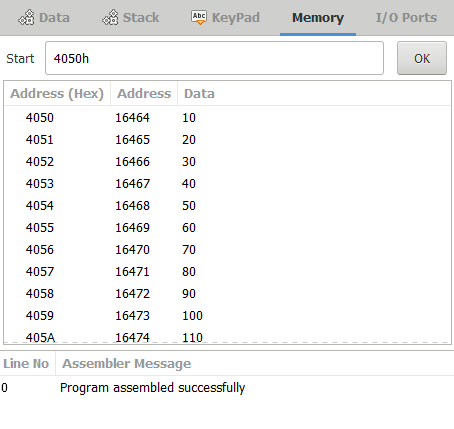
Task: Click data cell showing 100
Action: [x=192, y=316]
